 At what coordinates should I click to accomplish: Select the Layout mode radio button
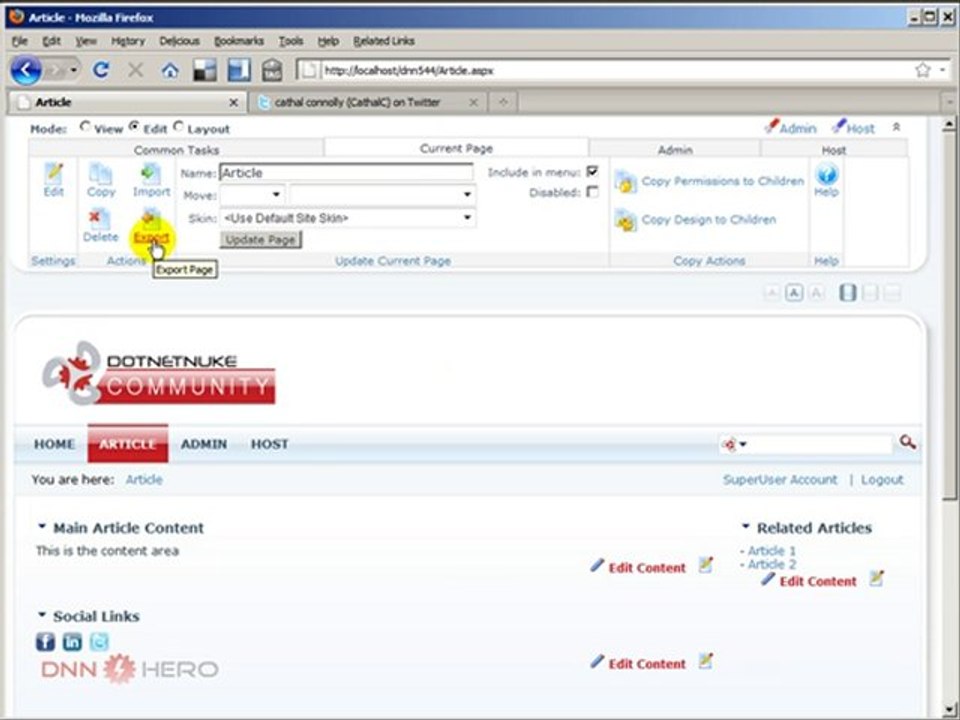pyautogui.click(x=178, y=127)
